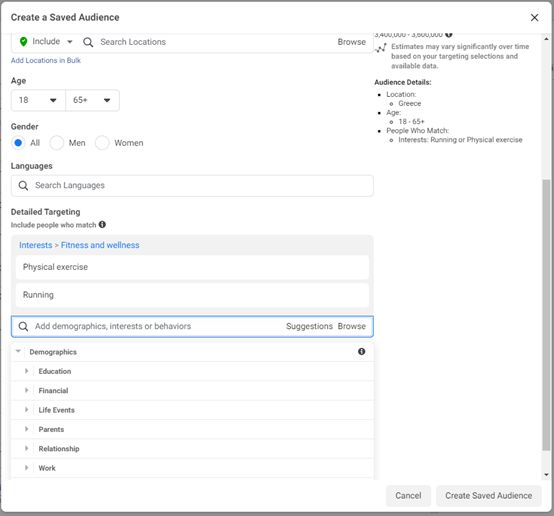Click Interests: Running or Physical exercise text
The height and width of the screenshot is (516, 554).
(x=460, y=140)
